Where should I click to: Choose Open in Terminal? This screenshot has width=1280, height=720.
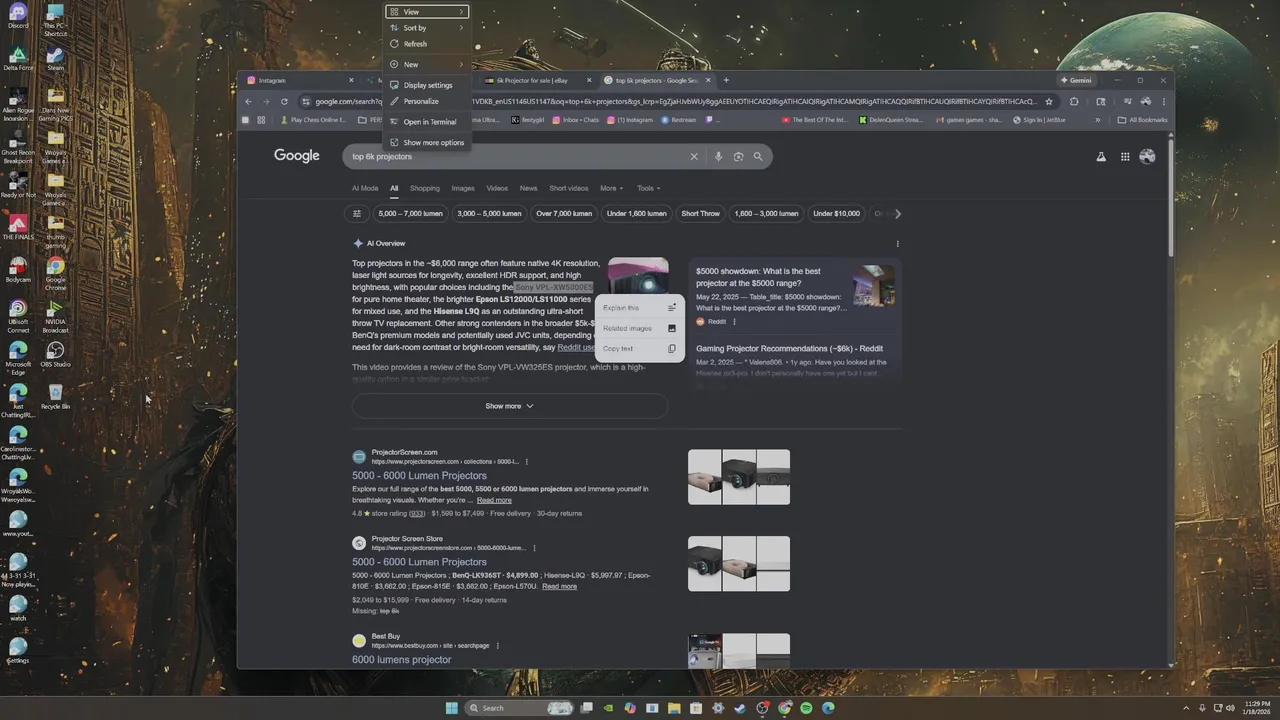(x=427, y=122)
